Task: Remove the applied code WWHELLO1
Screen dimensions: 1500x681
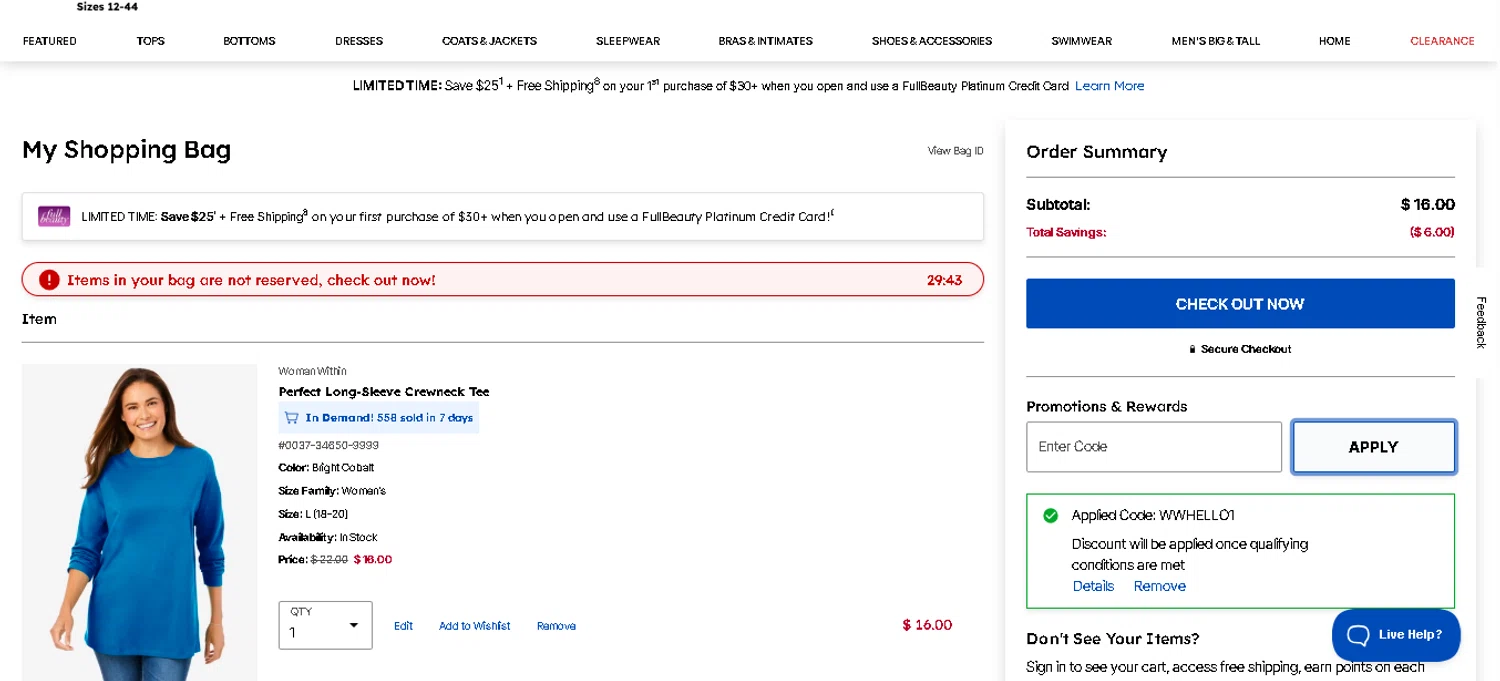Action: [1159, 587]
